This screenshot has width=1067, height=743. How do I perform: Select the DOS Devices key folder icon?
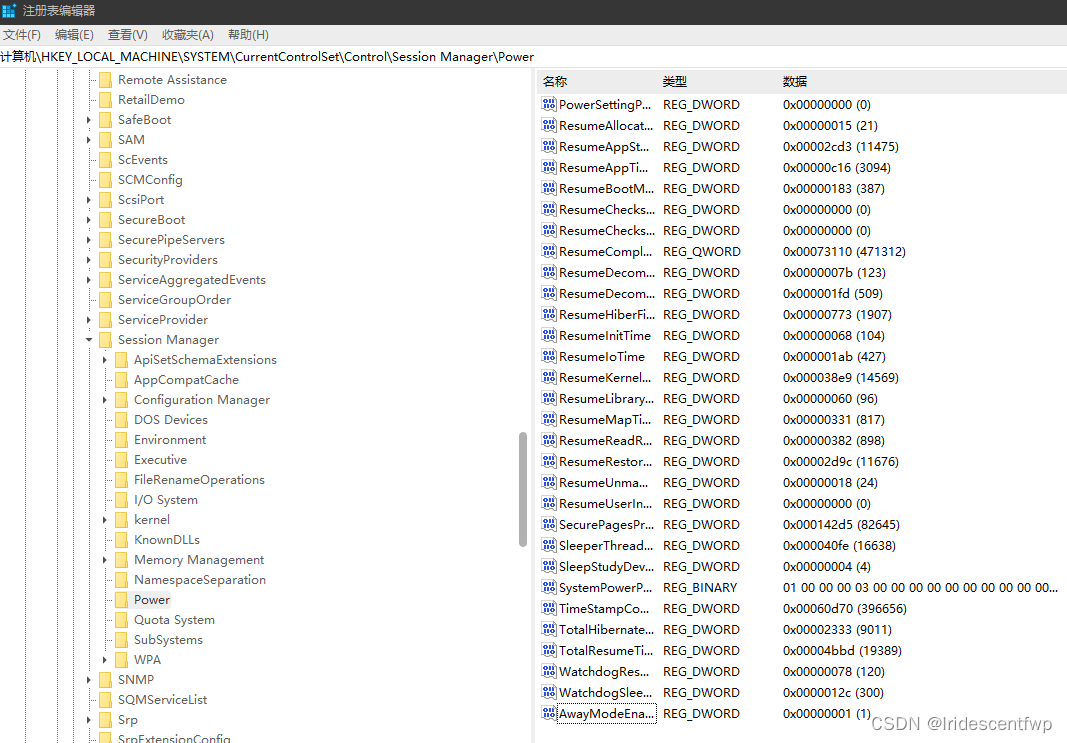(122, 420)
